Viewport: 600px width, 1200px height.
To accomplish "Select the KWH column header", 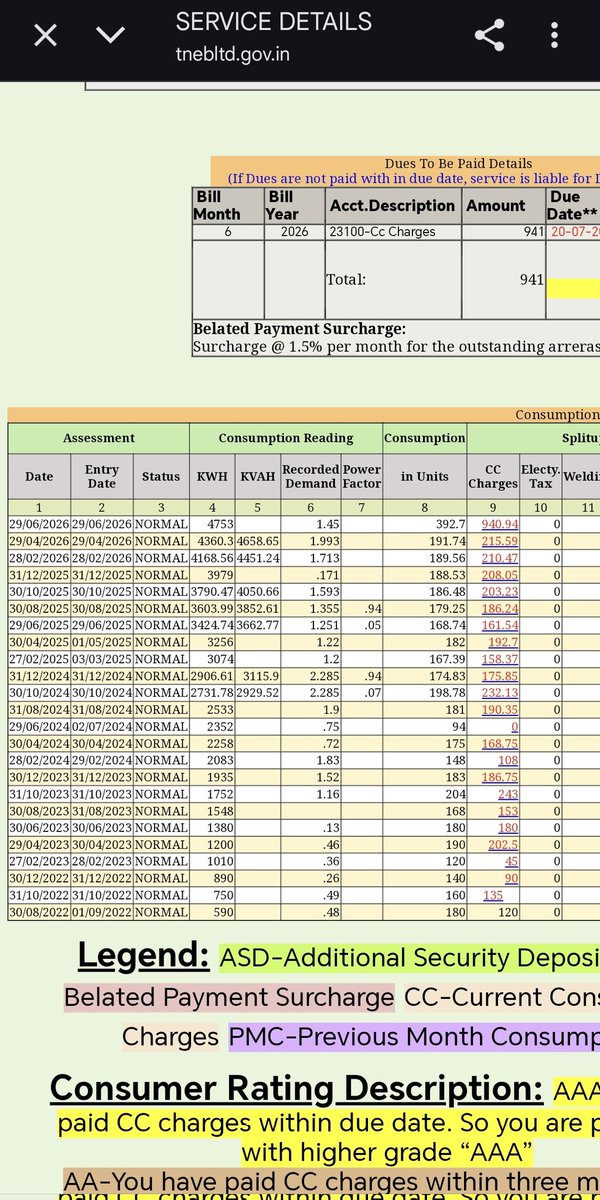I will pos(211,476).
